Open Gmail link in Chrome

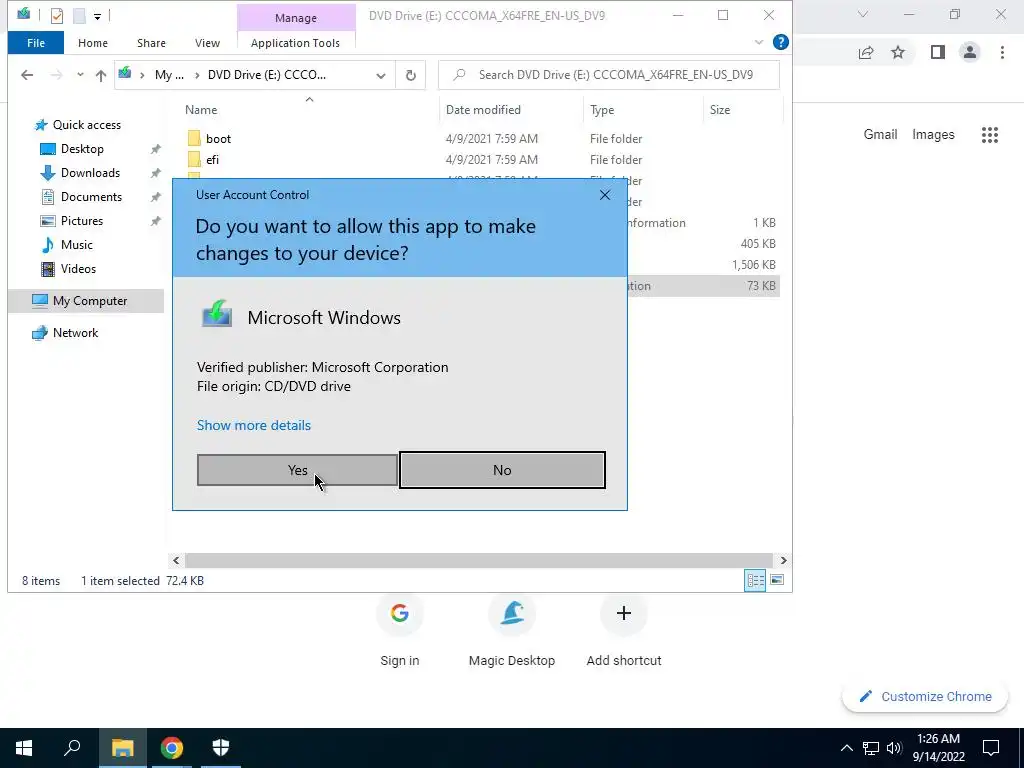(880, 135)
